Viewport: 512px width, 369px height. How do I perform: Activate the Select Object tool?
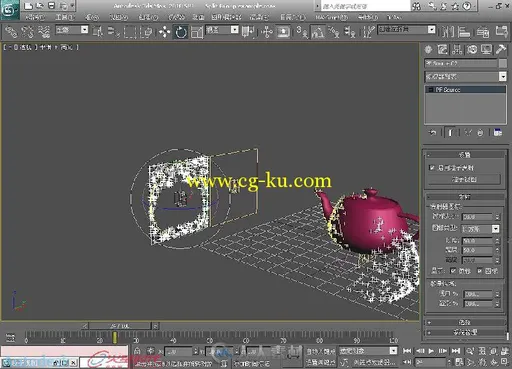(x=98, y=32)
